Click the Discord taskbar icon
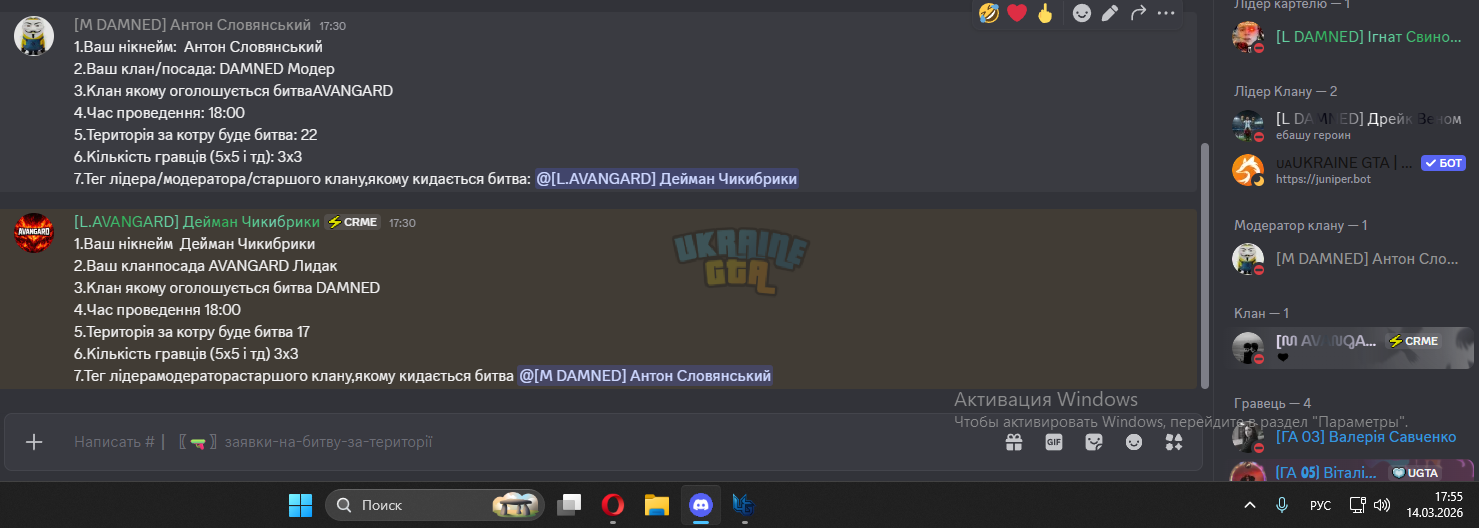The image size is (1479, 528). pyautogui.click(x=700, y=505)
